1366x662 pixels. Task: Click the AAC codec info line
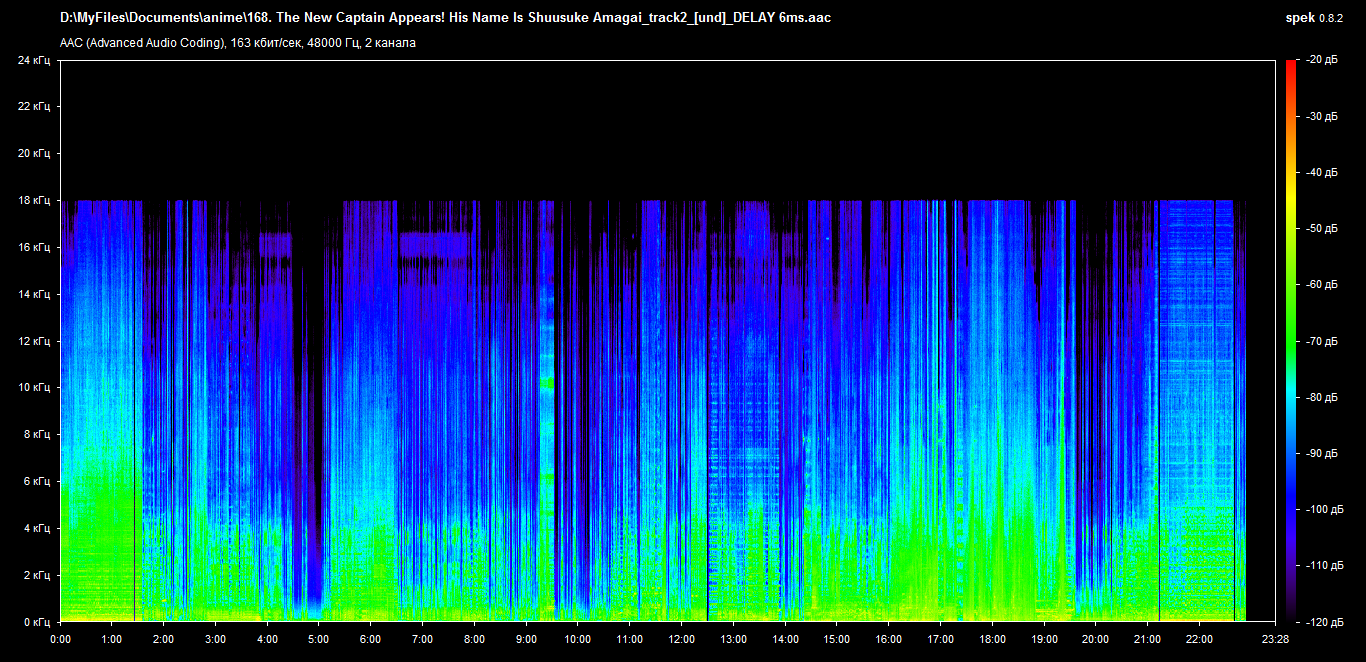(238, 43)
